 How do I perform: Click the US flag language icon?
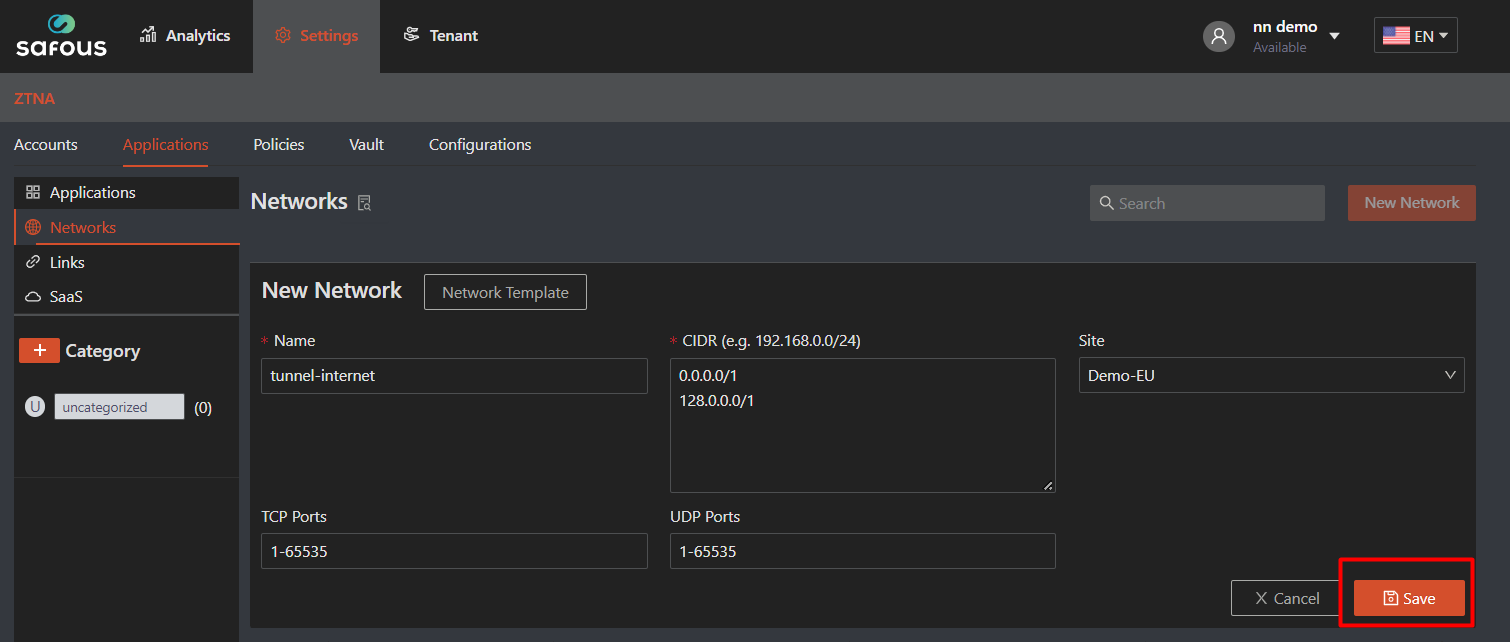[x=1396, y=36]
